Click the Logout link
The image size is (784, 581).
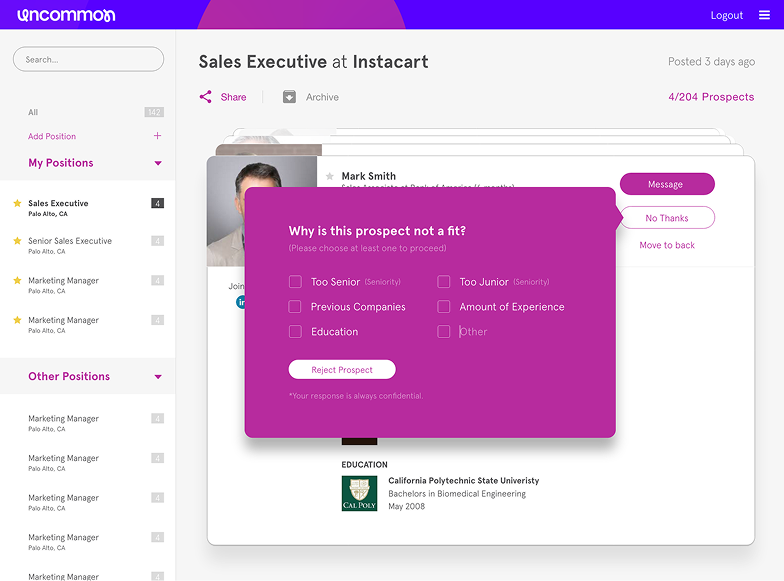click(726, 15)
